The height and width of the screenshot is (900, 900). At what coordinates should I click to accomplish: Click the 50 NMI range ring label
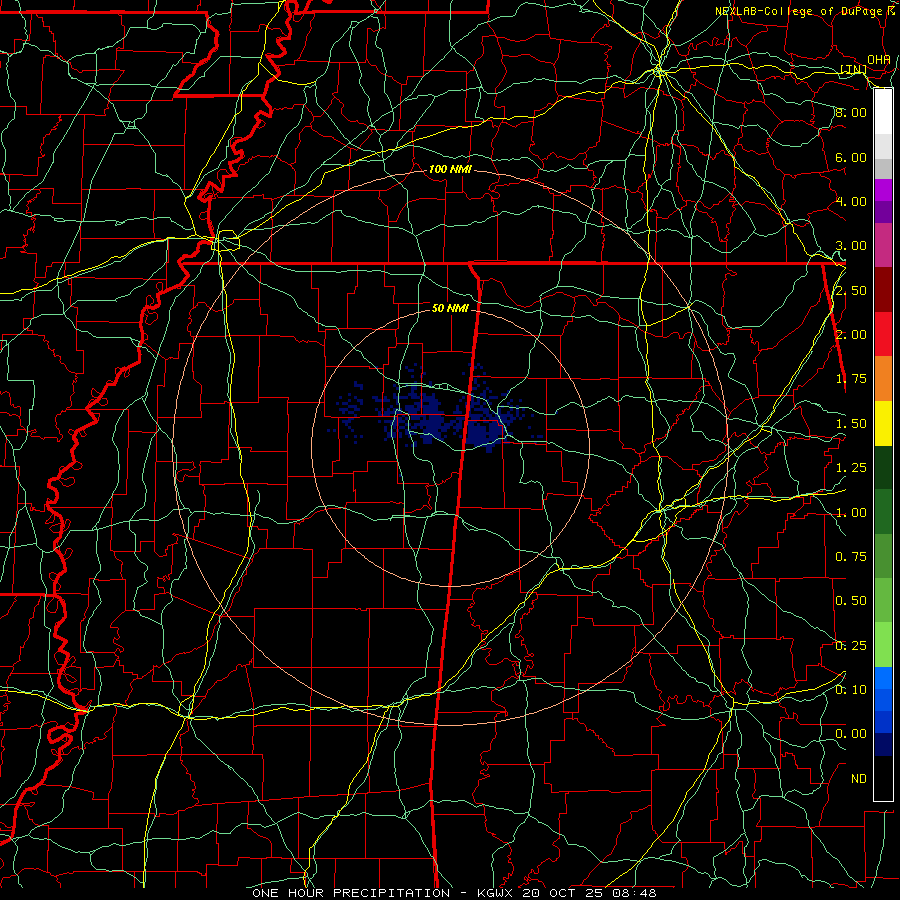pyautogui.click(x=450, y=308)
